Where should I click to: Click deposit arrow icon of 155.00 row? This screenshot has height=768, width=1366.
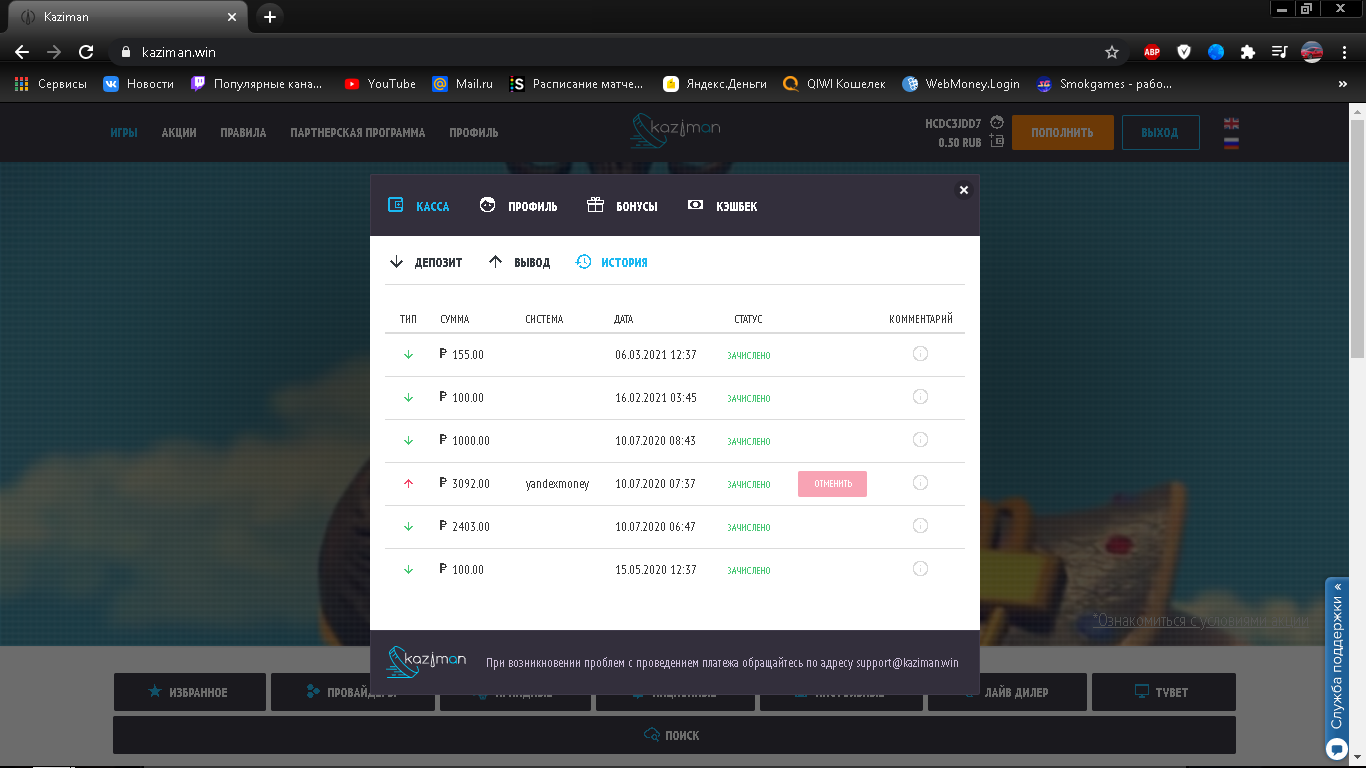[x=408, y=355]
